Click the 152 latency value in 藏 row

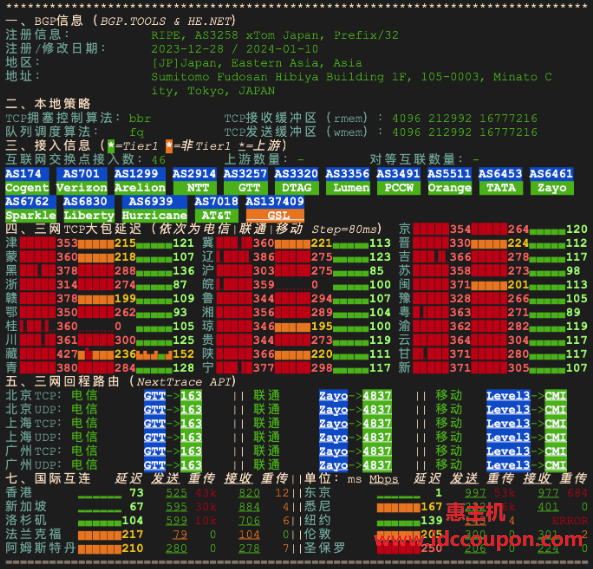(x=183, y=354)
